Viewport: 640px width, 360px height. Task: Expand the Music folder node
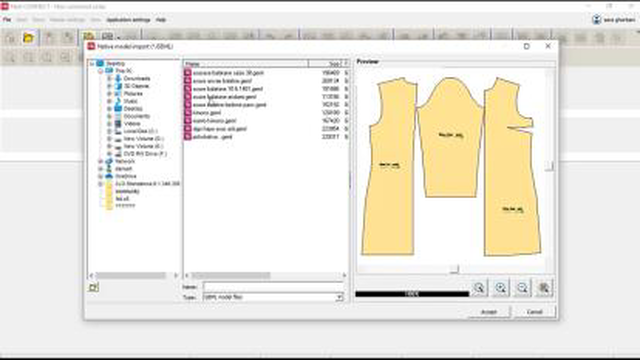click(x=109, y=101)
